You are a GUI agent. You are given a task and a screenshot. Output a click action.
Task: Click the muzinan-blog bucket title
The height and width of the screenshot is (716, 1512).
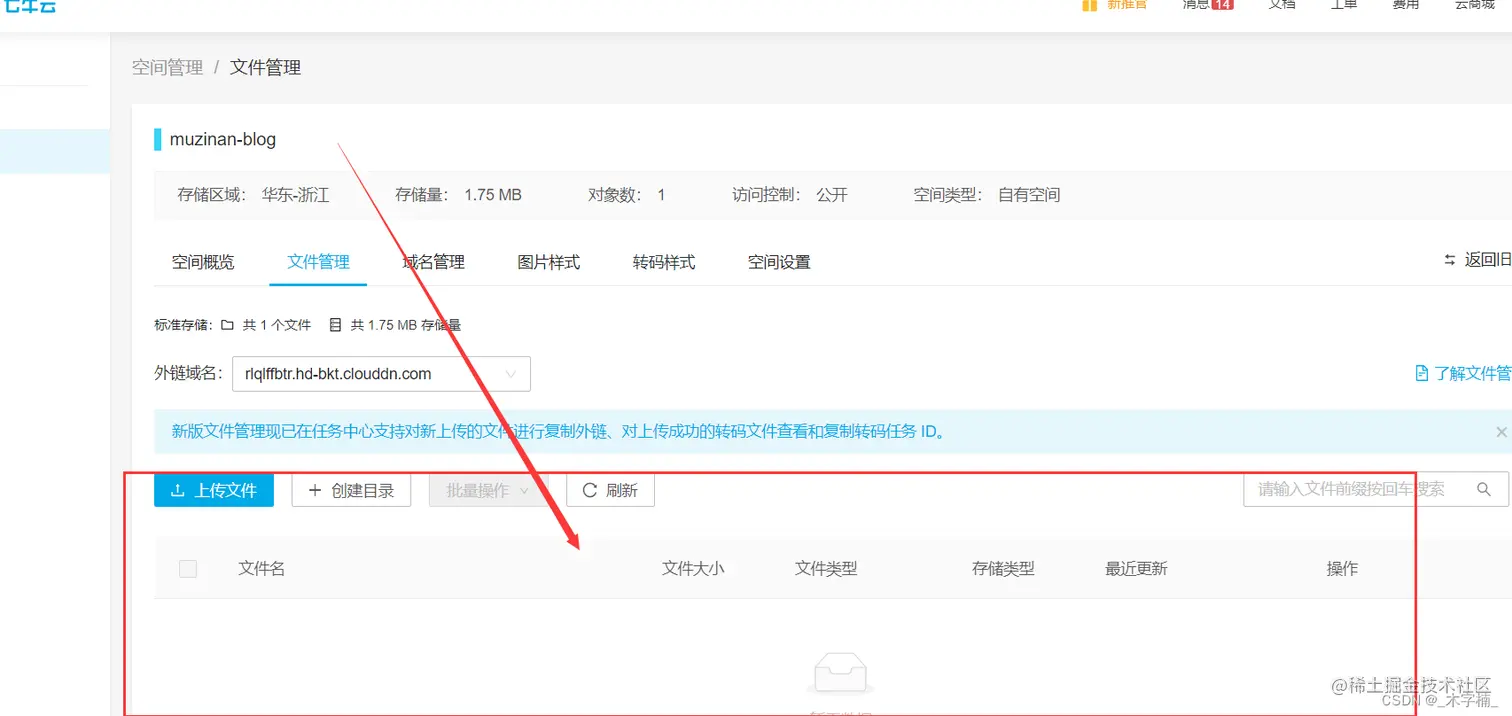pos(223,139)
